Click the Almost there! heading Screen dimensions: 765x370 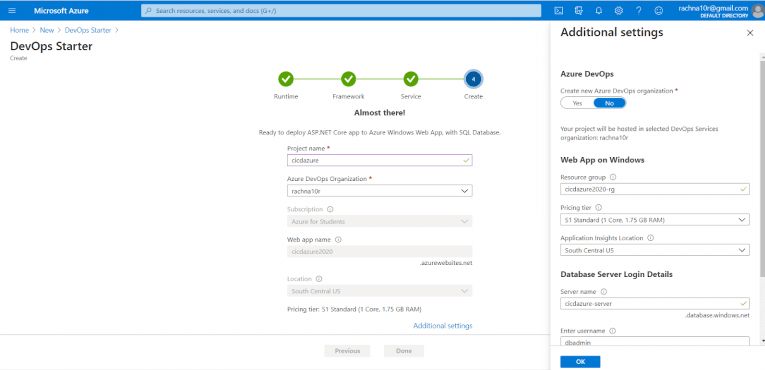point(380,113)
